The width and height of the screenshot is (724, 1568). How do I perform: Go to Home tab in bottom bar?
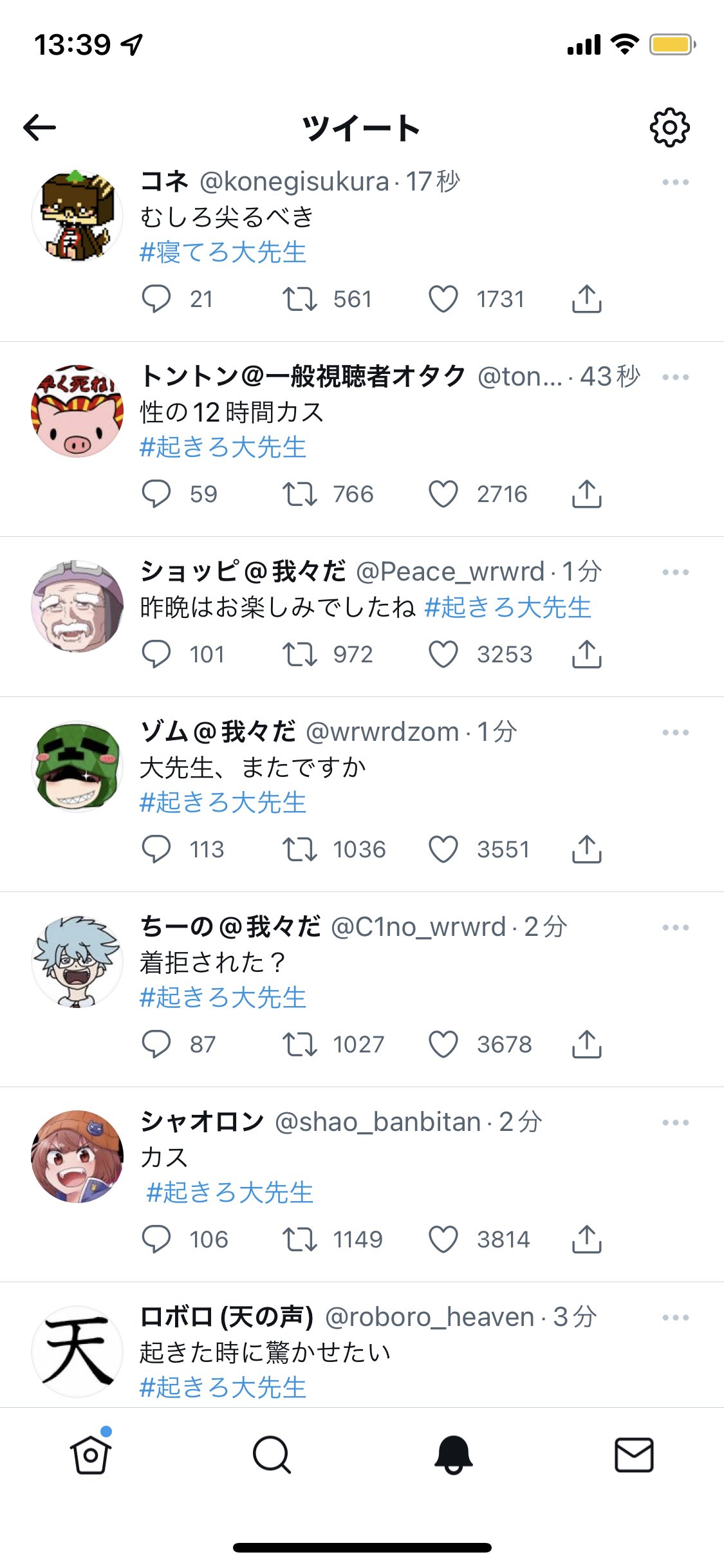pos(91,1455)
